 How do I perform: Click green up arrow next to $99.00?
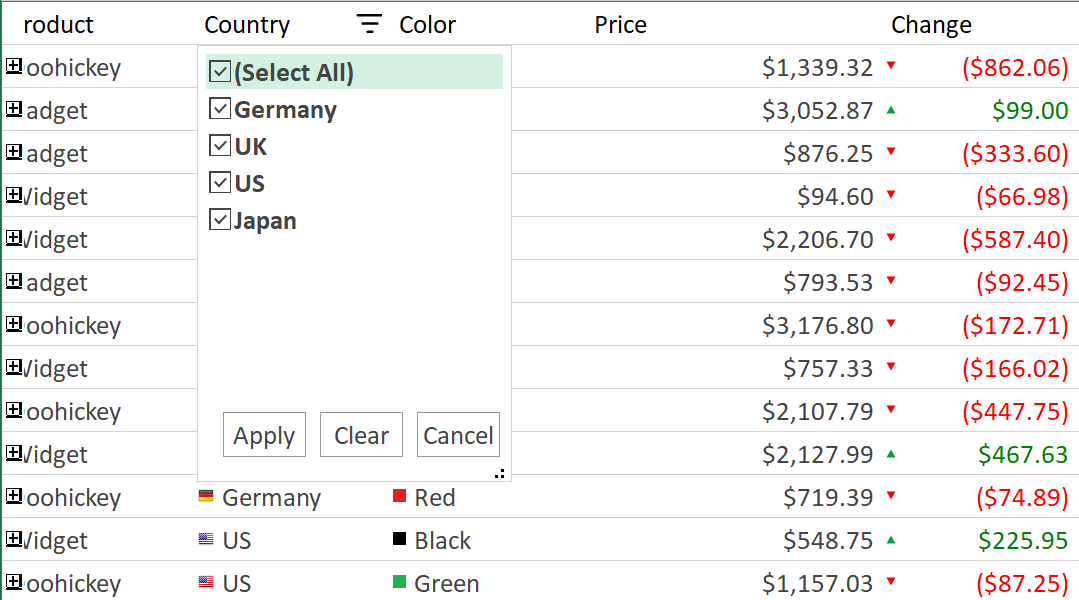point(891,110)
